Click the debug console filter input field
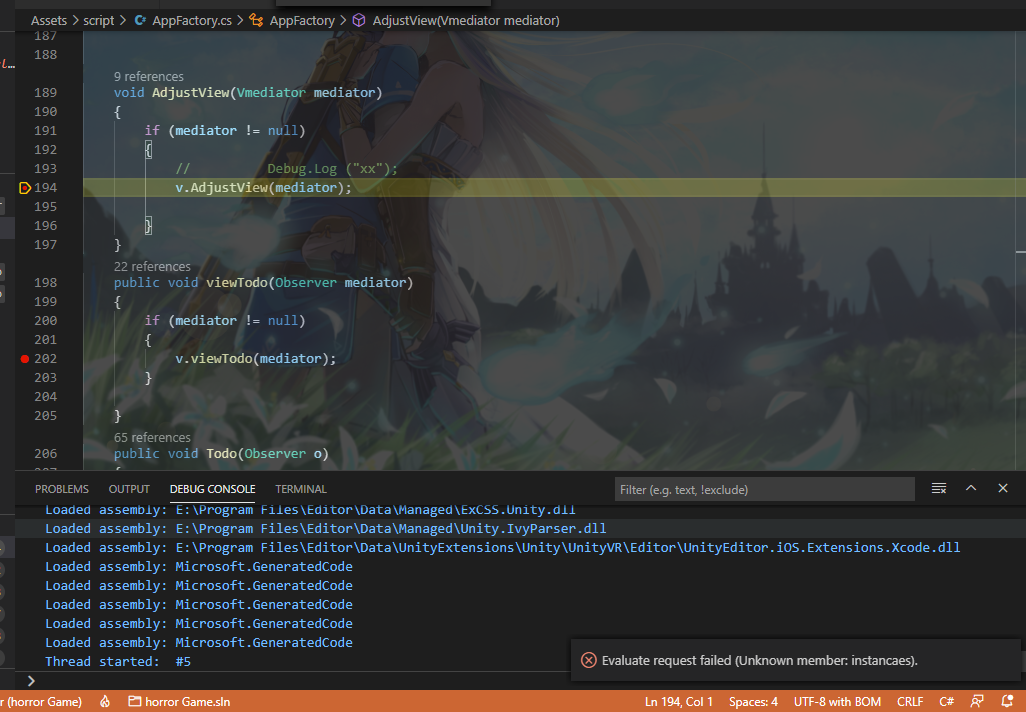The width and height of the screenshot is (1026, 712). coord(764,490)
